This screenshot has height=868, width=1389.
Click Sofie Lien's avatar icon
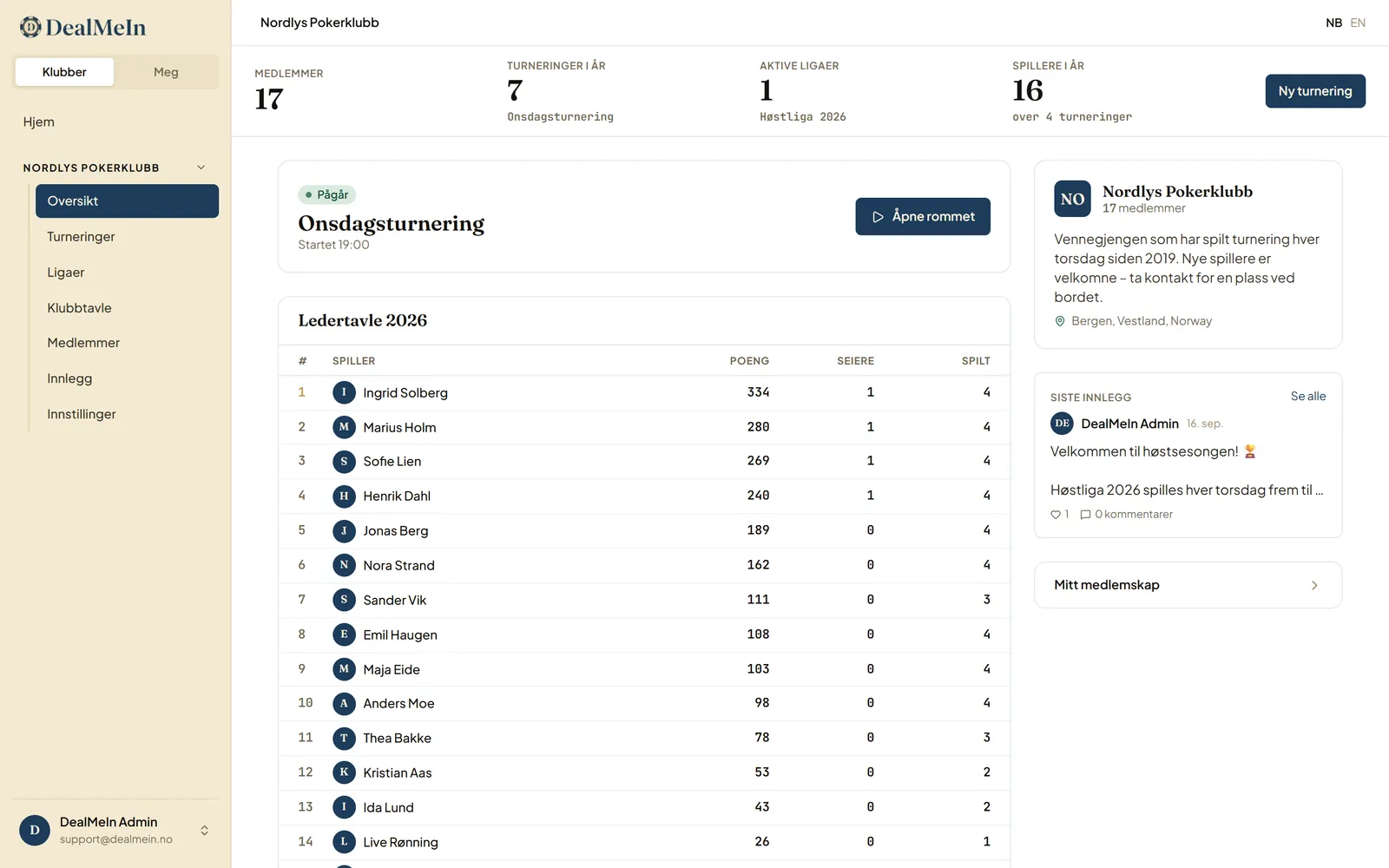[x=344, y=461]
